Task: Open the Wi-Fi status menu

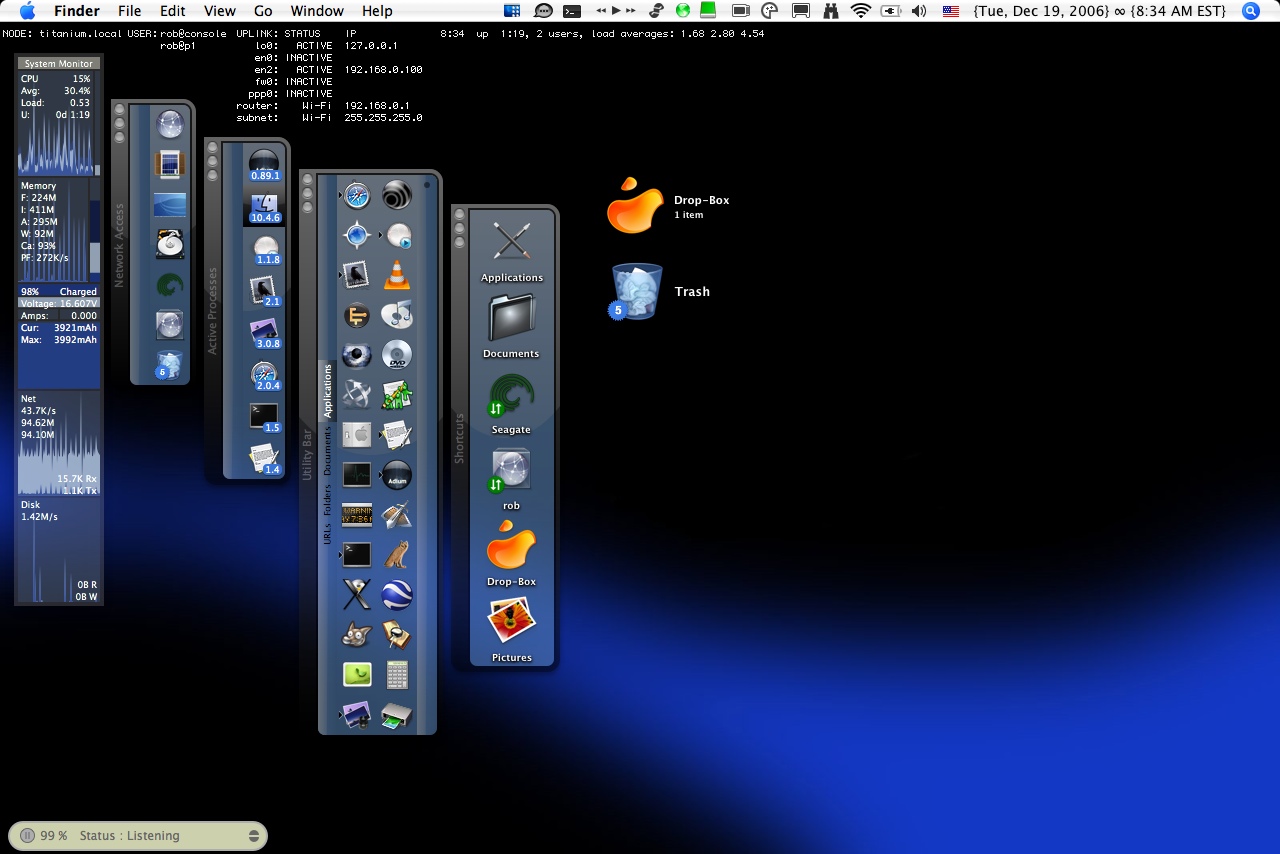Action: [x=861, y=11]
